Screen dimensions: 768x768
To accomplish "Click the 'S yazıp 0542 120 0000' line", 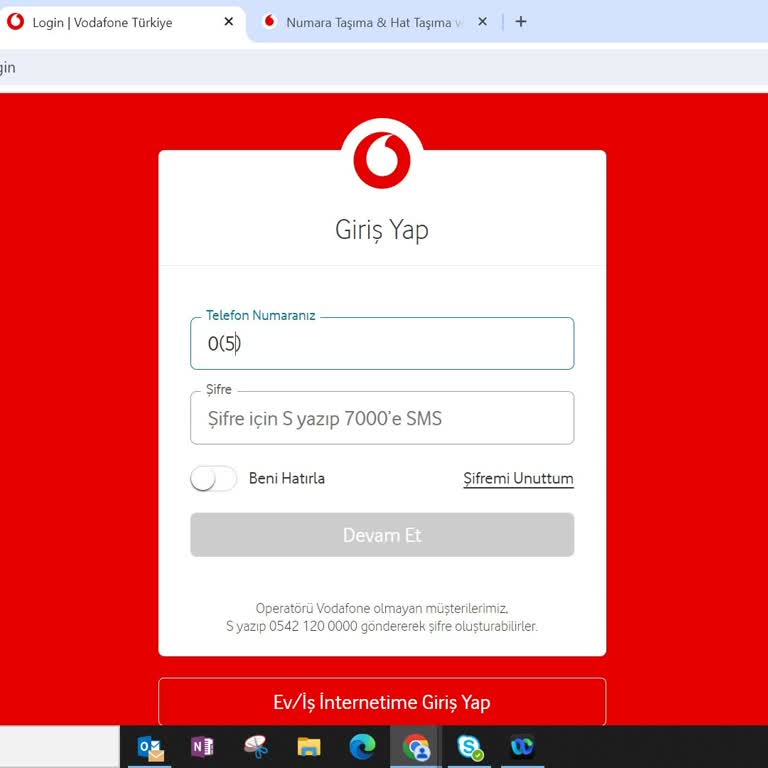I will pyautogui.click(x=382, y=626).
